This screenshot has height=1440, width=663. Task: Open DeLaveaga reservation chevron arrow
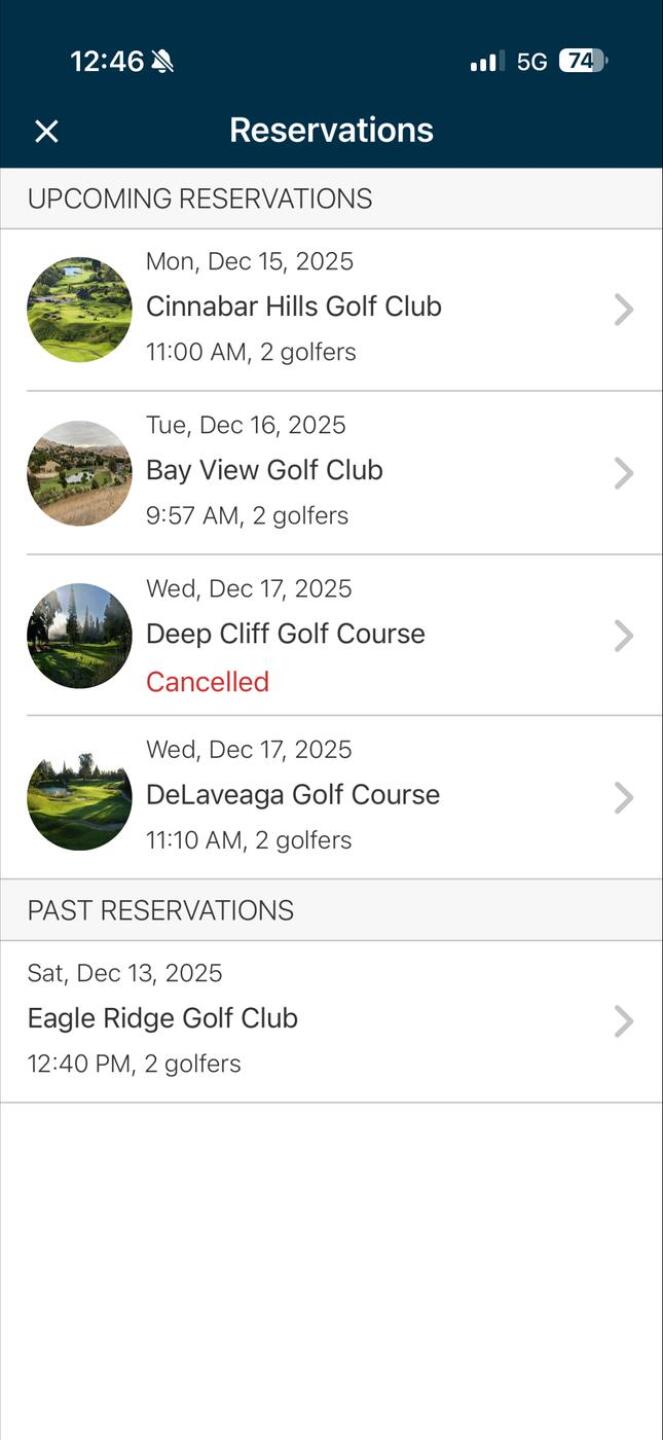click(623, 798)
